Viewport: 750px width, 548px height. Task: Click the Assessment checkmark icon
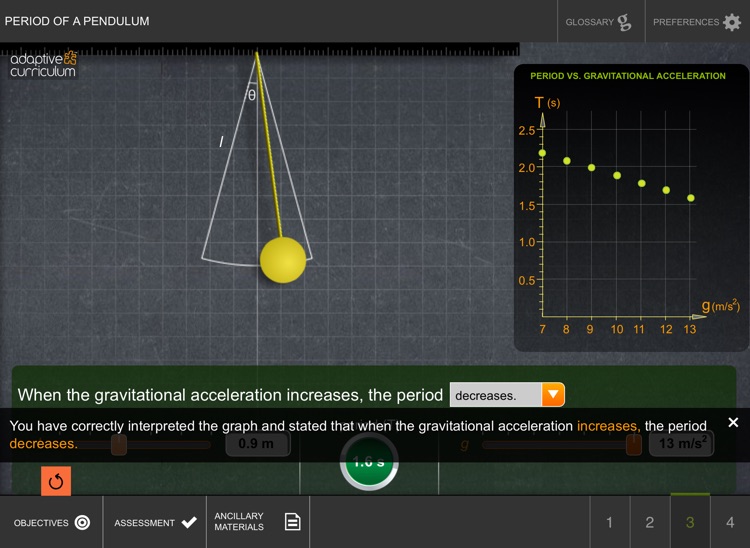pyautogui.click(x=189, y=522)
